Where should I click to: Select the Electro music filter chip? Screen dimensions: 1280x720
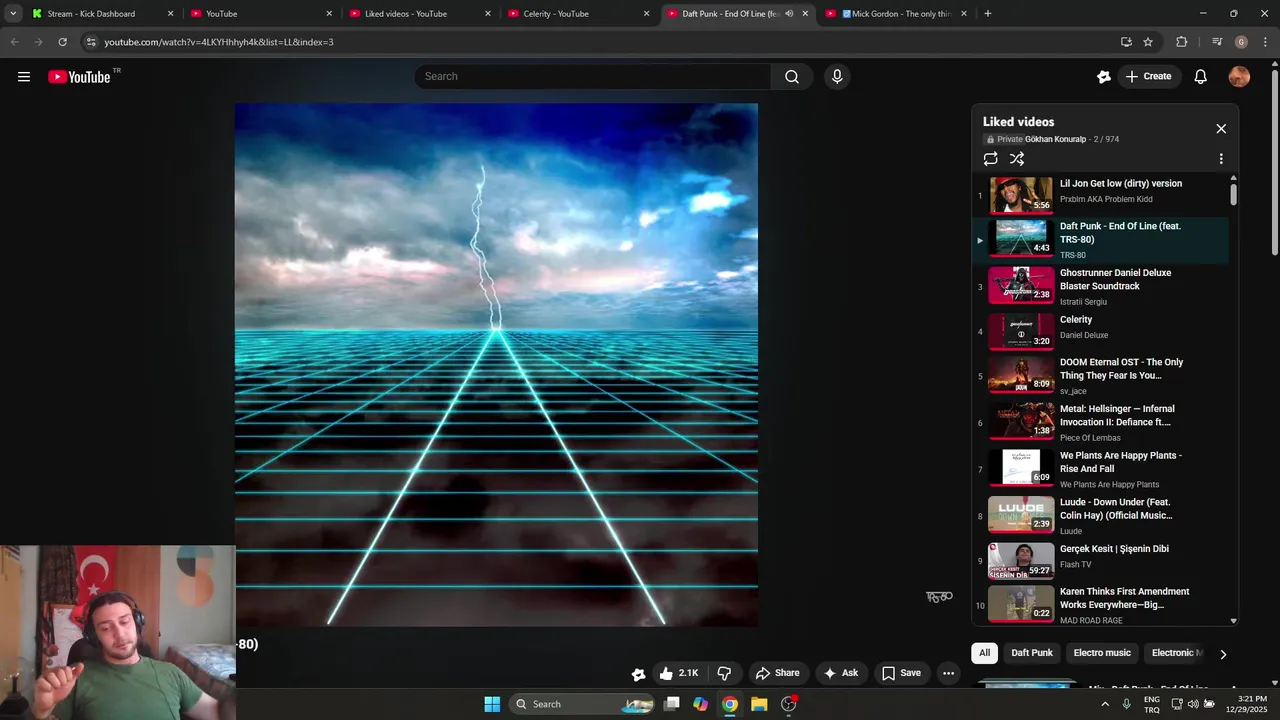[x=1102, y=653]
